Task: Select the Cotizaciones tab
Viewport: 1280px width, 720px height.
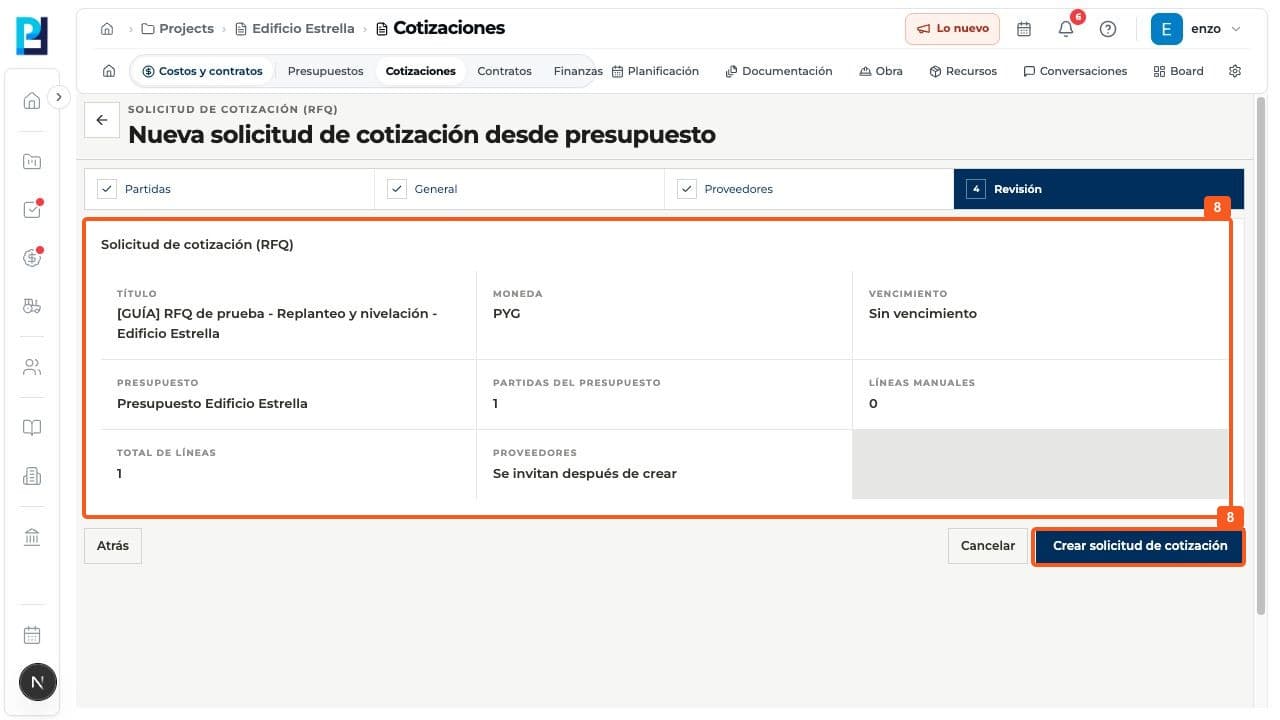Action: pyautogui.click(x=421, y=71)
